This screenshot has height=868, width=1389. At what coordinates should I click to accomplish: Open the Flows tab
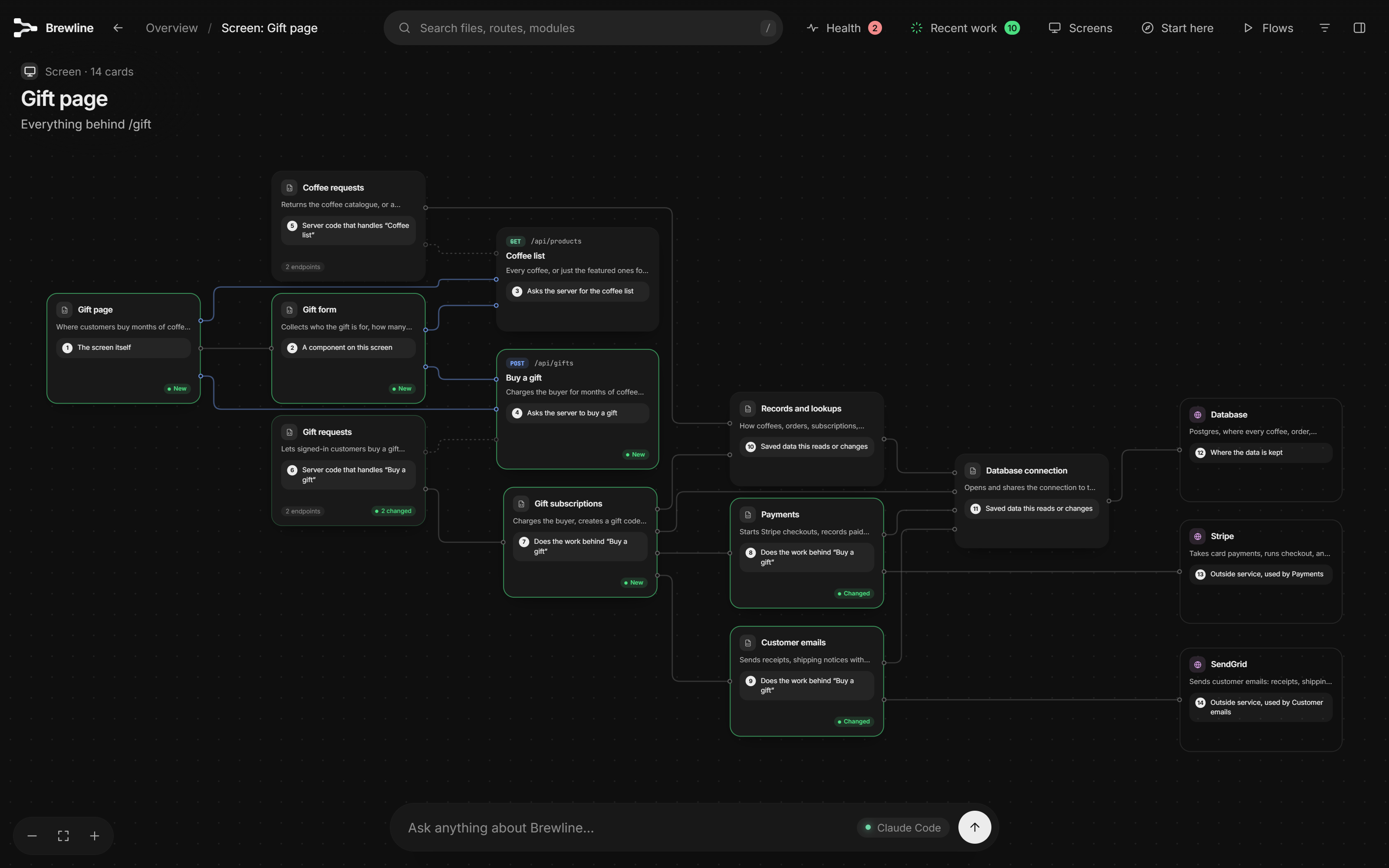[1268, 27]
